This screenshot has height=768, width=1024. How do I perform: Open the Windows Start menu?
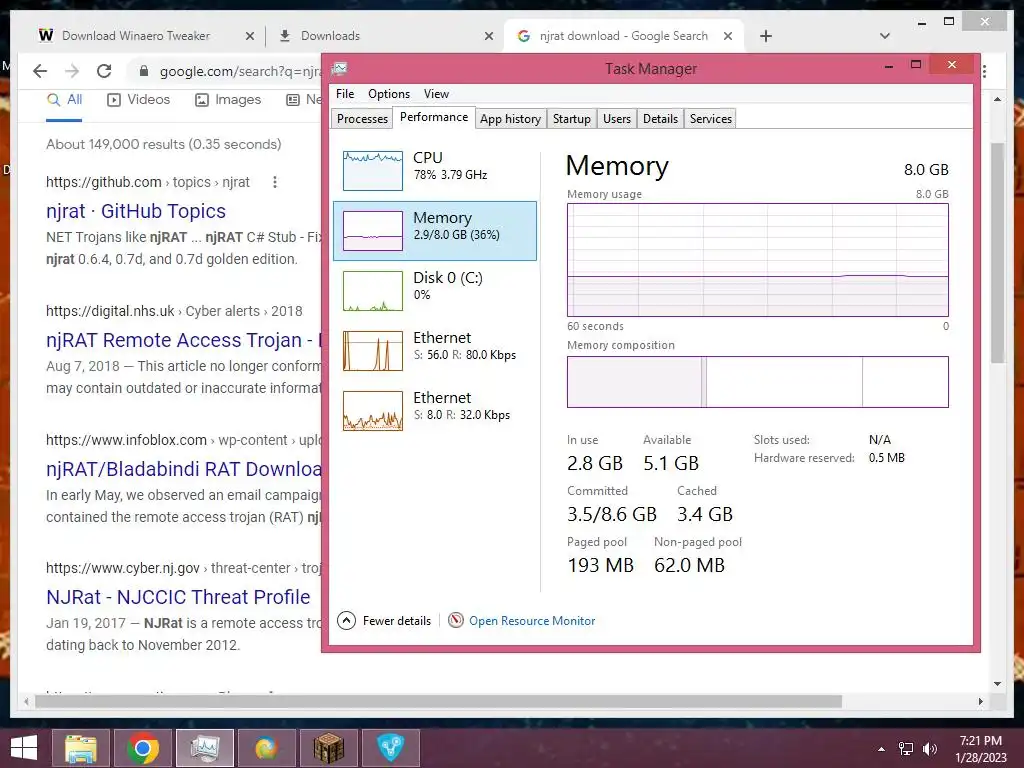pos(24,748)
